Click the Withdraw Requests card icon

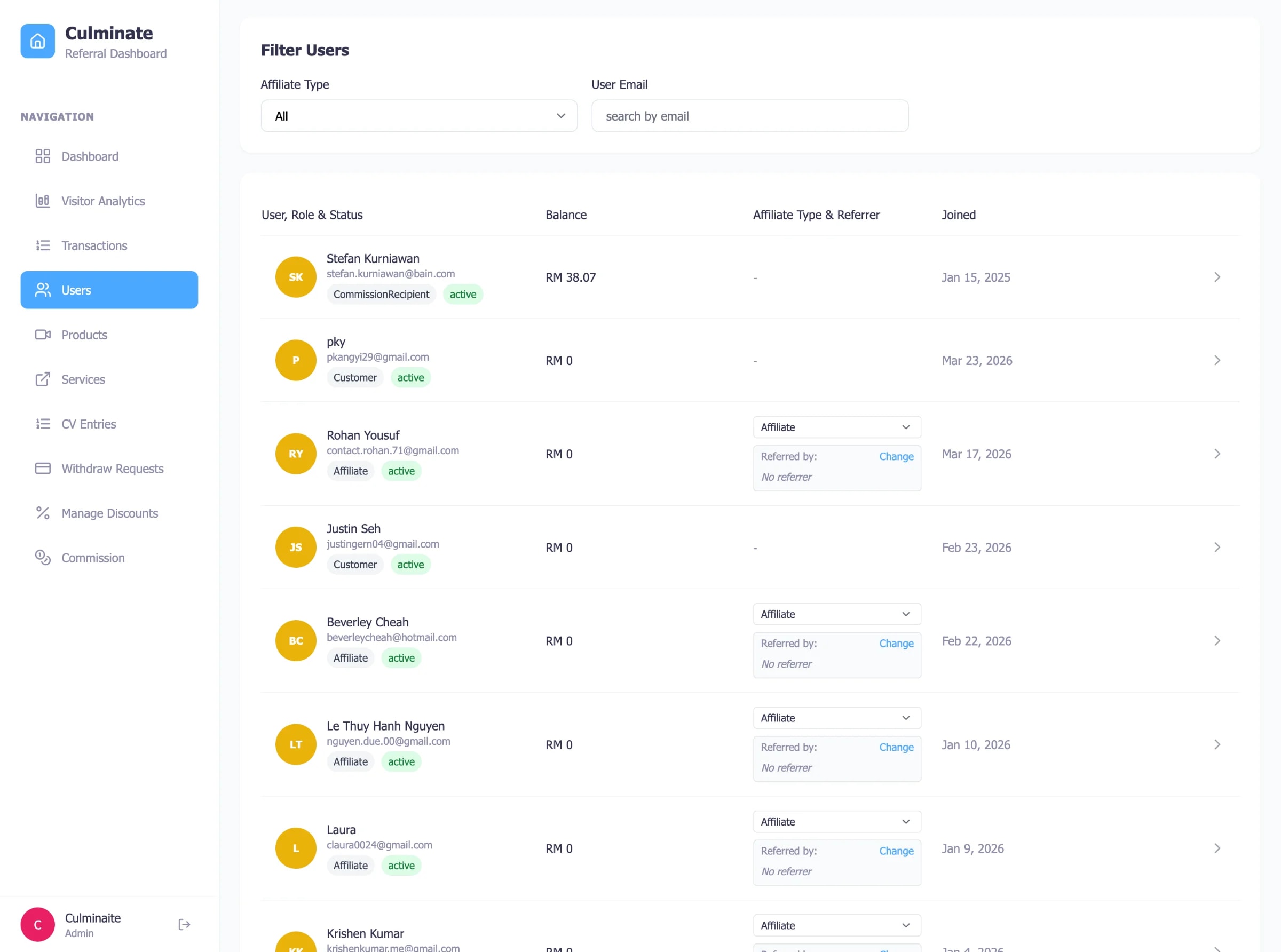pos(43,469)
